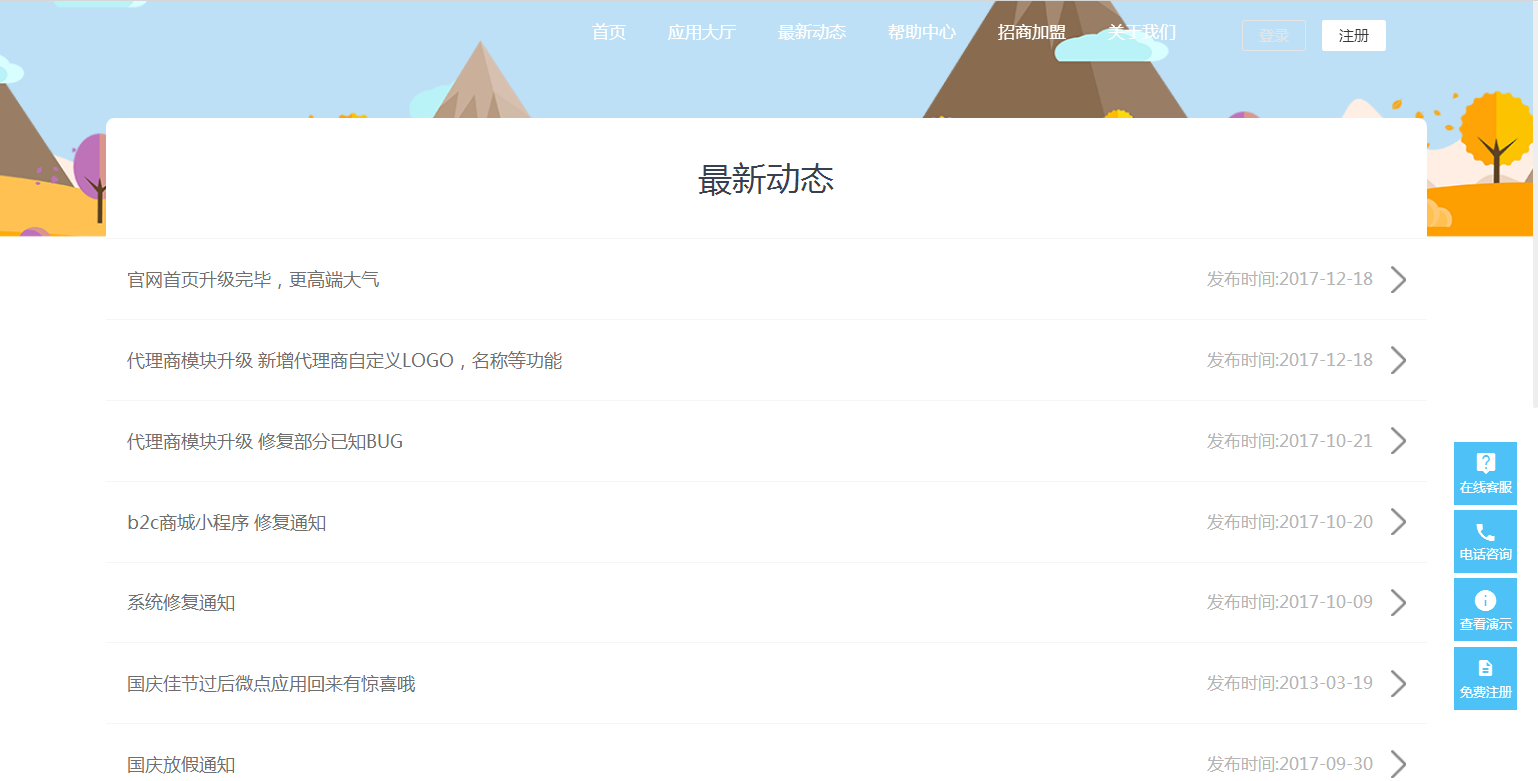The image size is (1538, 781).
Task: Go to 招商加盟 from the menu
Action: pos(1030,32)
